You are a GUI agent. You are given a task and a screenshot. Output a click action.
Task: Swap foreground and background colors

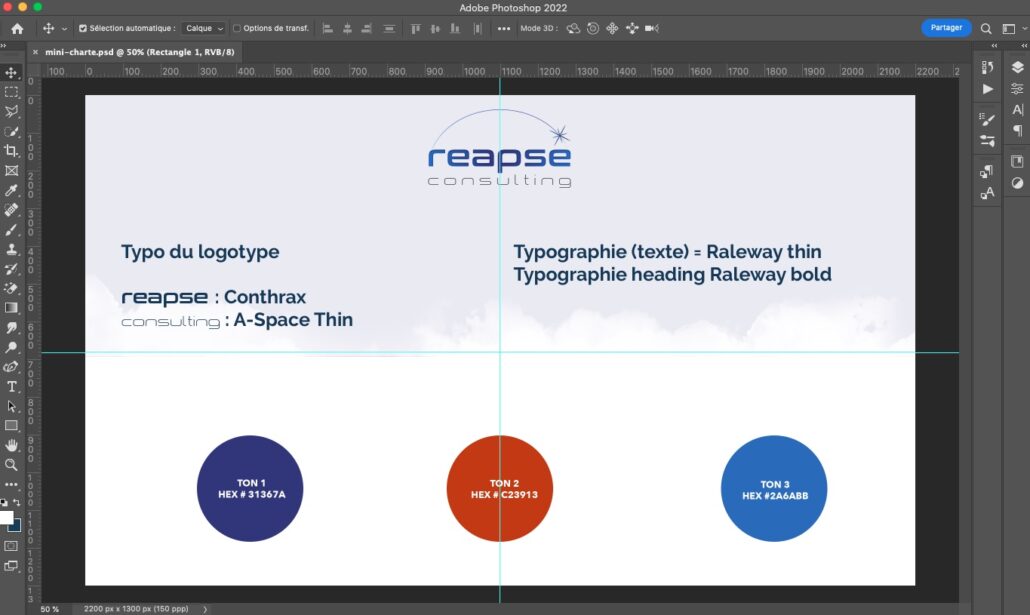(x=17, y=503)
